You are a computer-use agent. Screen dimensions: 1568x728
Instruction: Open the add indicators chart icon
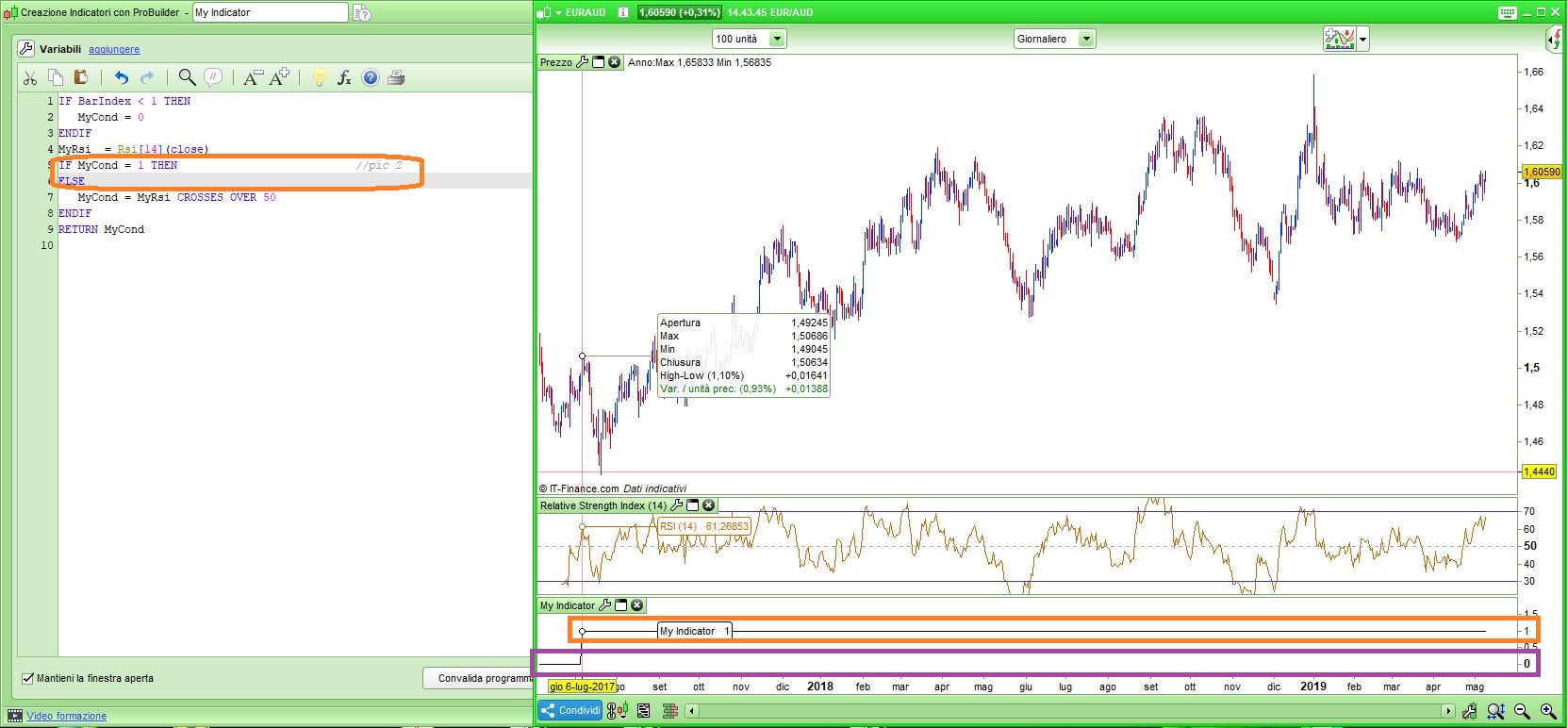(1339, 39)
